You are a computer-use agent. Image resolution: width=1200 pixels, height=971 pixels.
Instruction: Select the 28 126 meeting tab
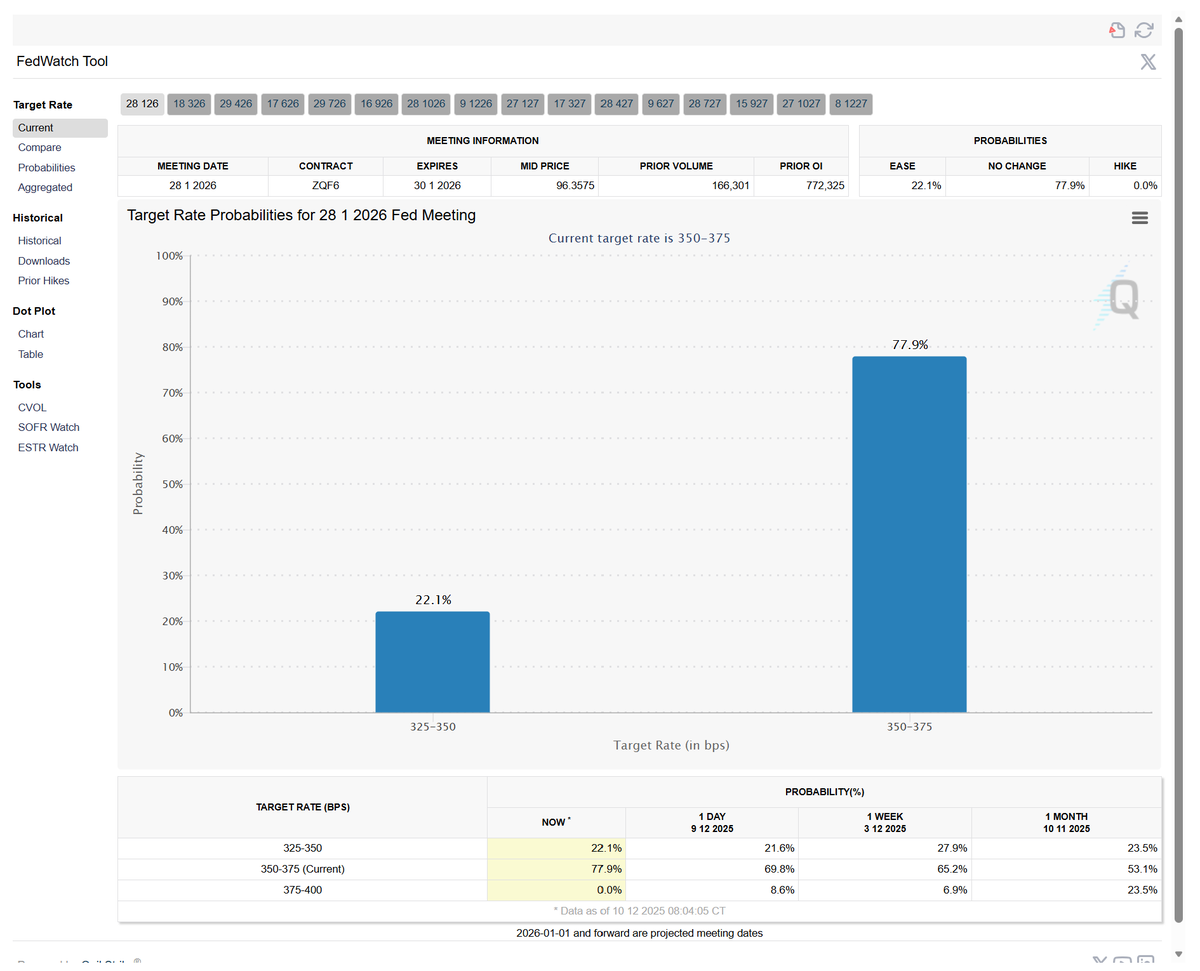coord(142,104)
